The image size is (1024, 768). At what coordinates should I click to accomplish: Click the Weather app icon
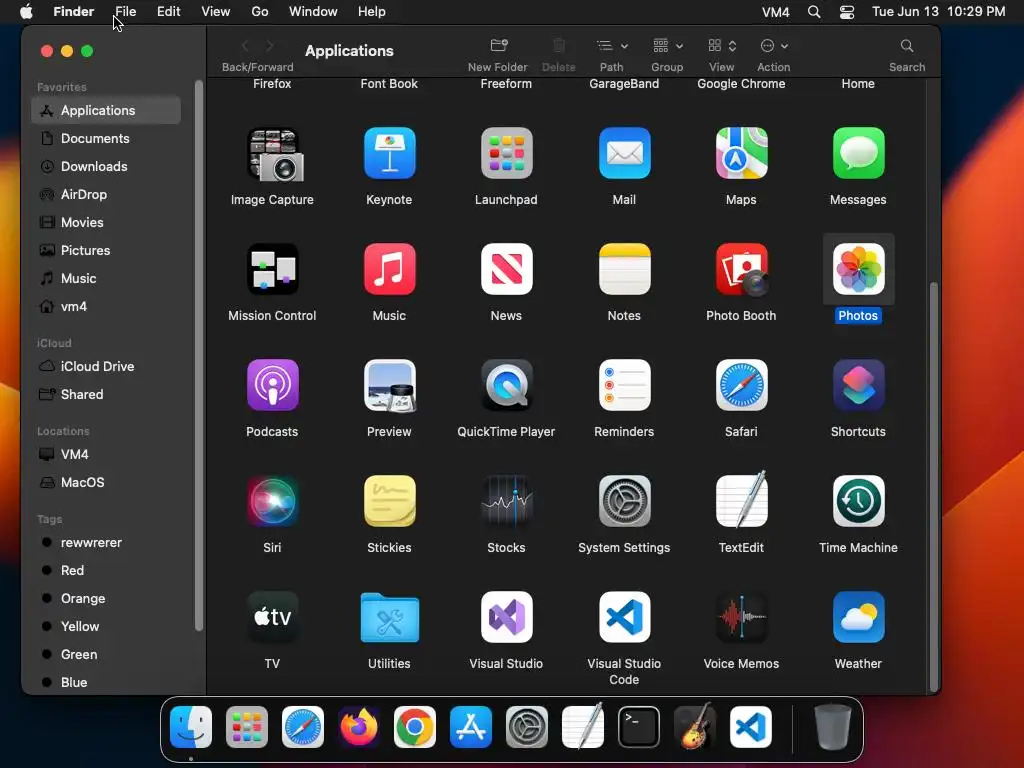858,617
